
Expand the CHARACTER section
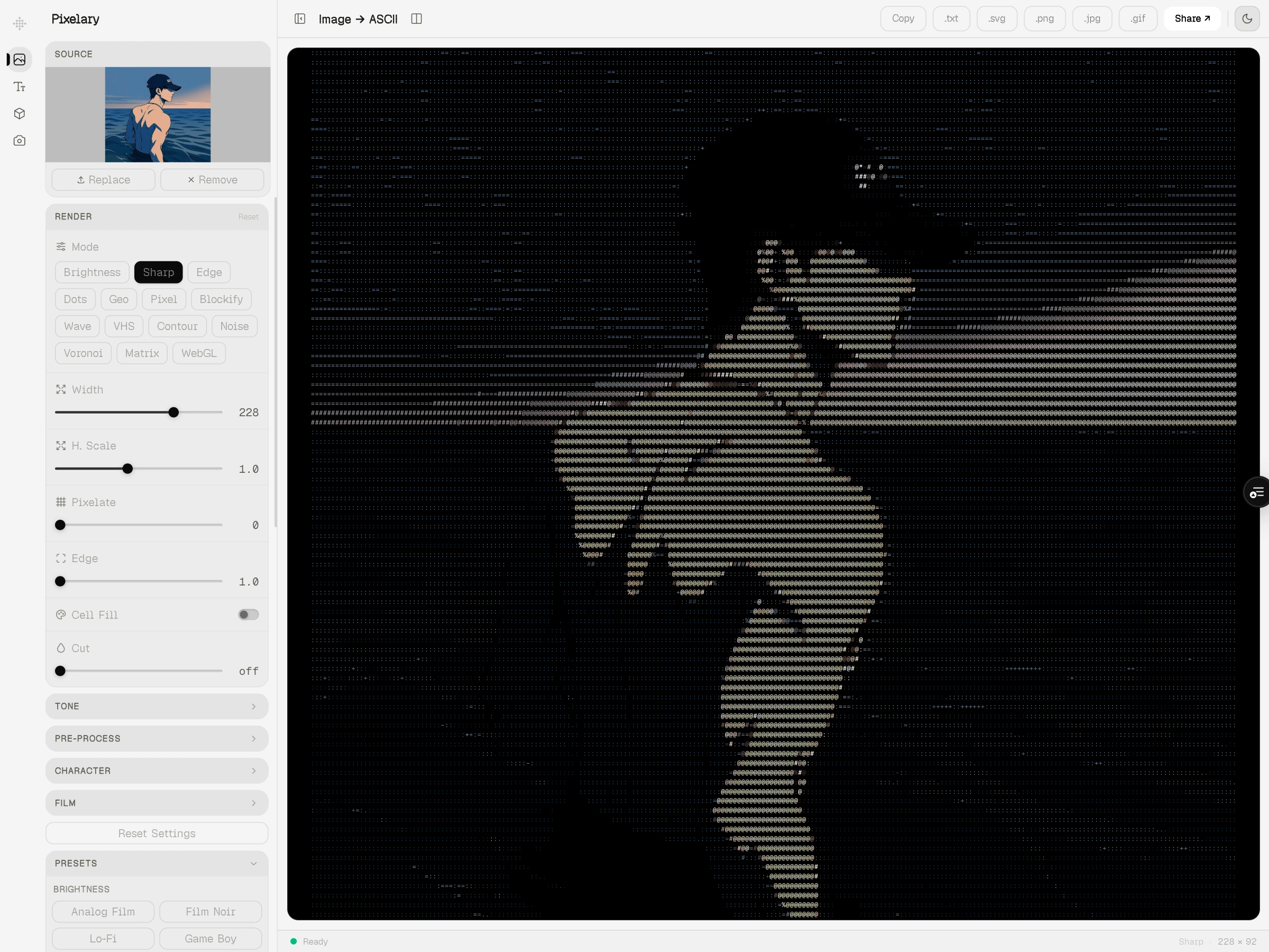(x=157, y=771)
